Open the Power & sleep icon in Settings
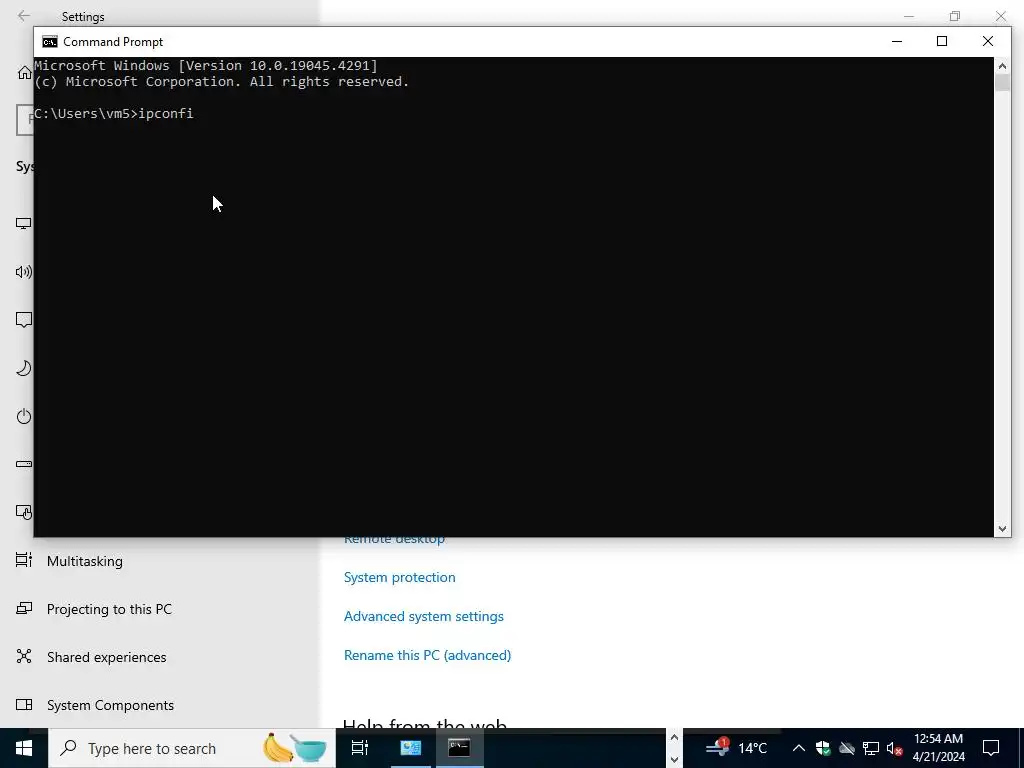1024x768 pixels. coord(24,417)
